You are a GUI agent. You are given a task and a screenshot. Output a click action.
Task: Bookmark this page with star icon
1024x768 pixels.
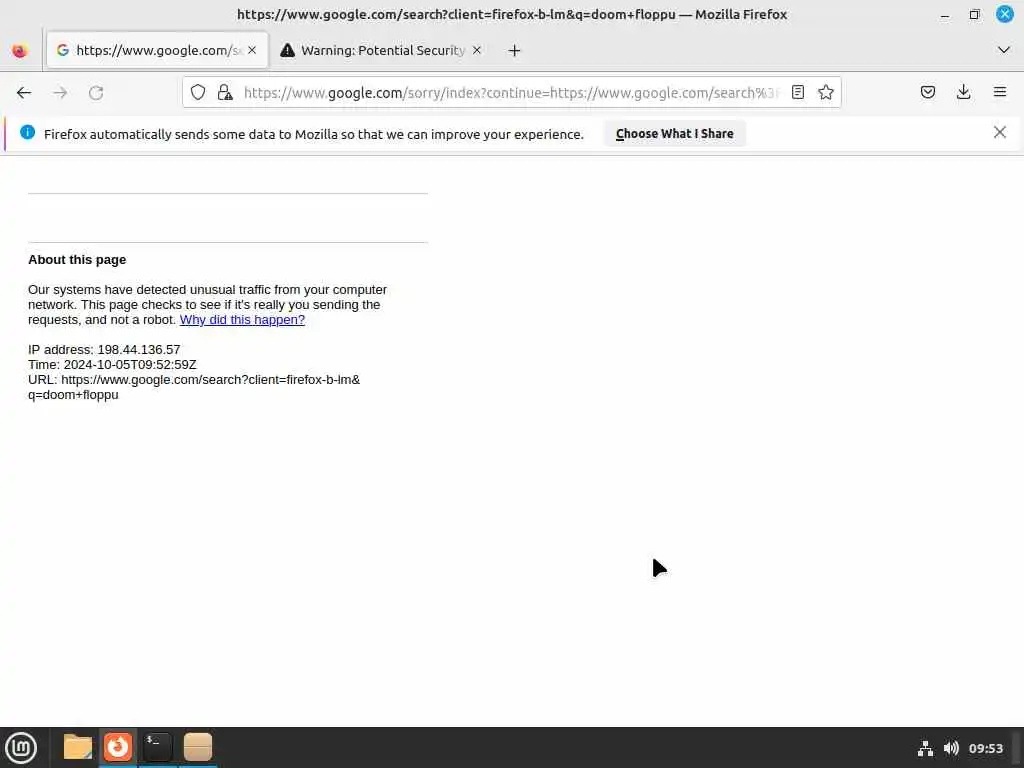pyautogui.click(x=825, y=93)
